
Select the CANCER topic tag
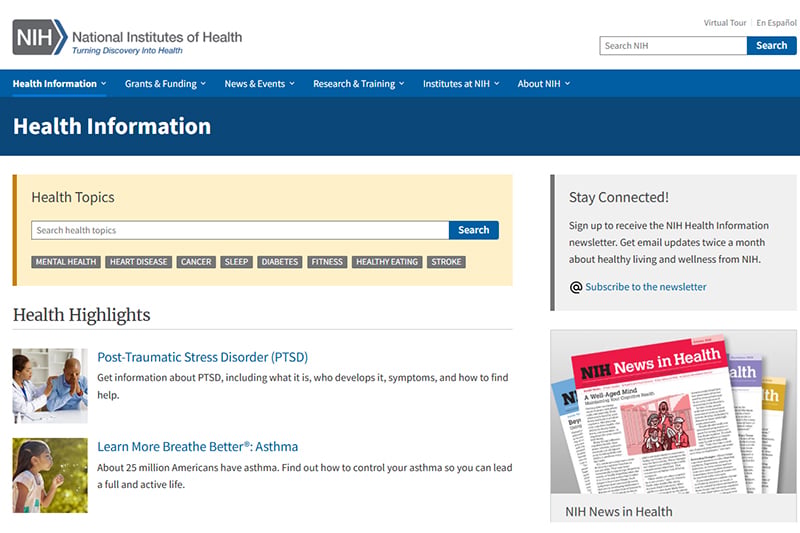196,262
